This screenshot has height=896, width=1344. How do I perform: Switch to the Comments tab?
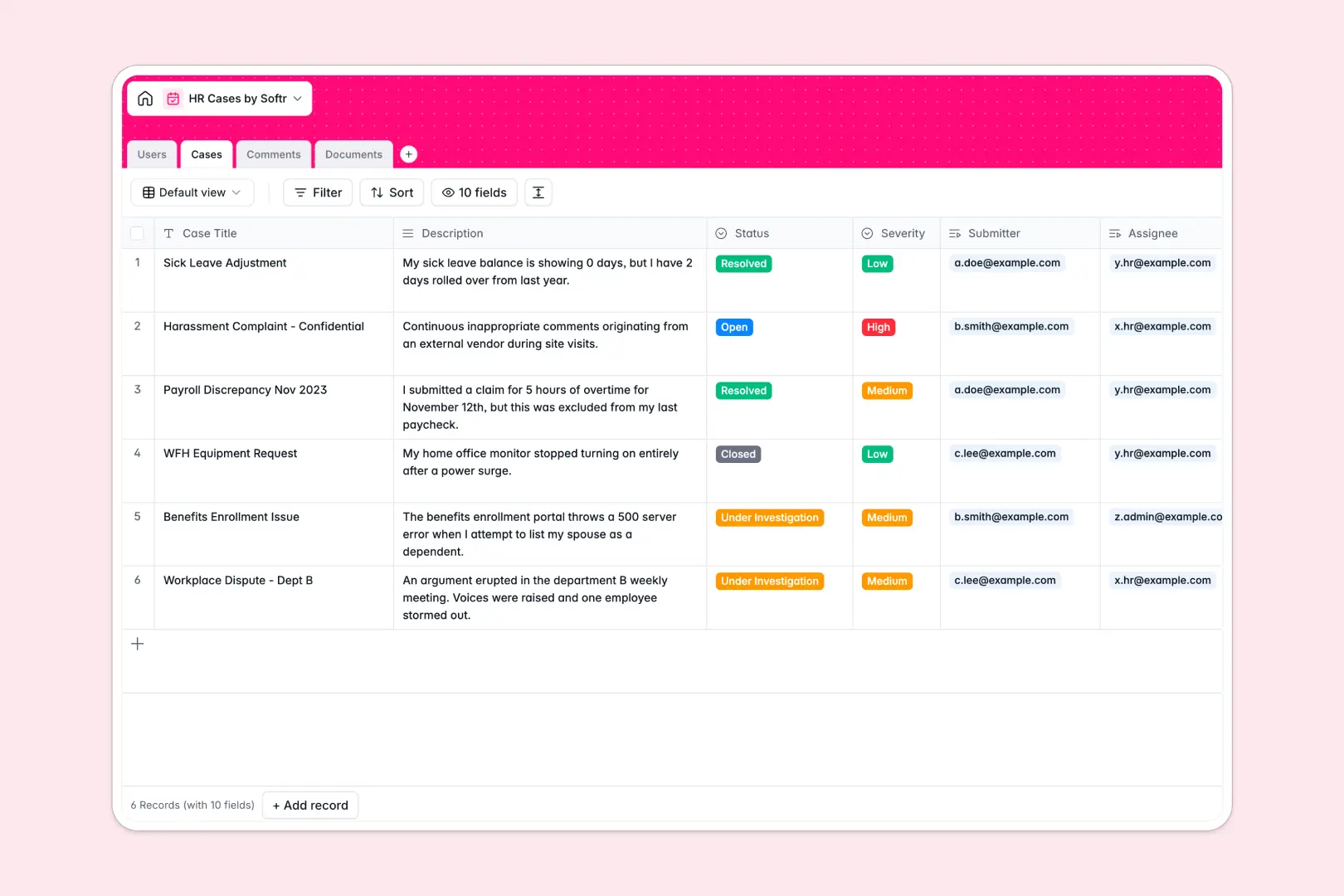tap(273, 153)
